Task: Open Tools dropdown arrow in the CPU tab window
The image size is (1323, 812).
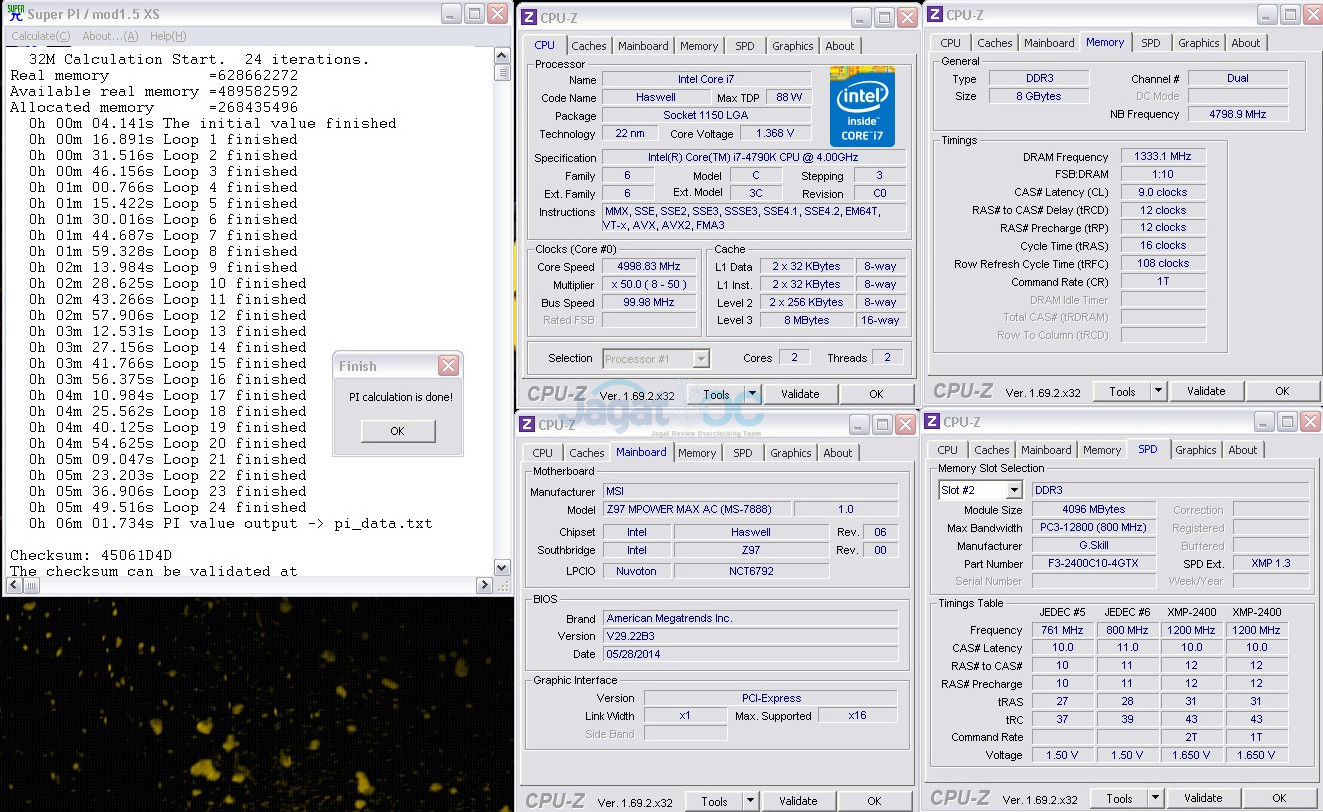Action: point(752,394)
